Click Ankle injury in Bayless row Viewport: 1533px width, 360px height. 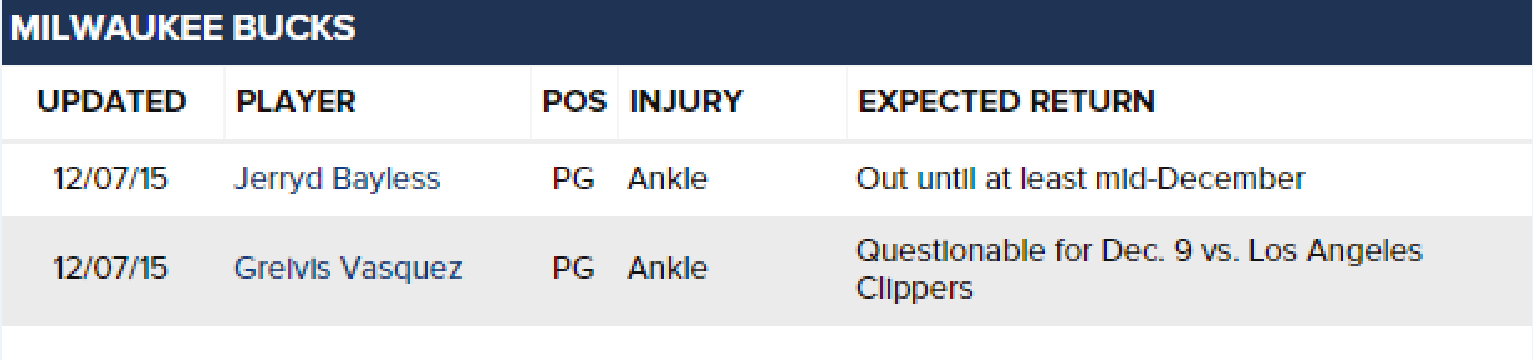[x=668, y=179]
